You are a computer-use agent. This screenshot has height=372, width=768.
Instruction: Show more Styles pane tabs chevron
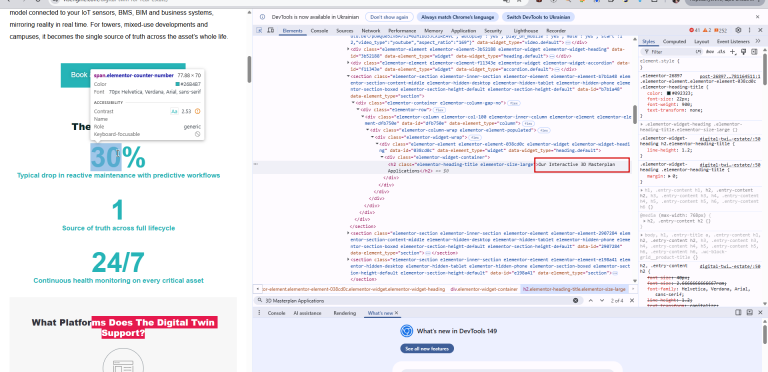758,41
